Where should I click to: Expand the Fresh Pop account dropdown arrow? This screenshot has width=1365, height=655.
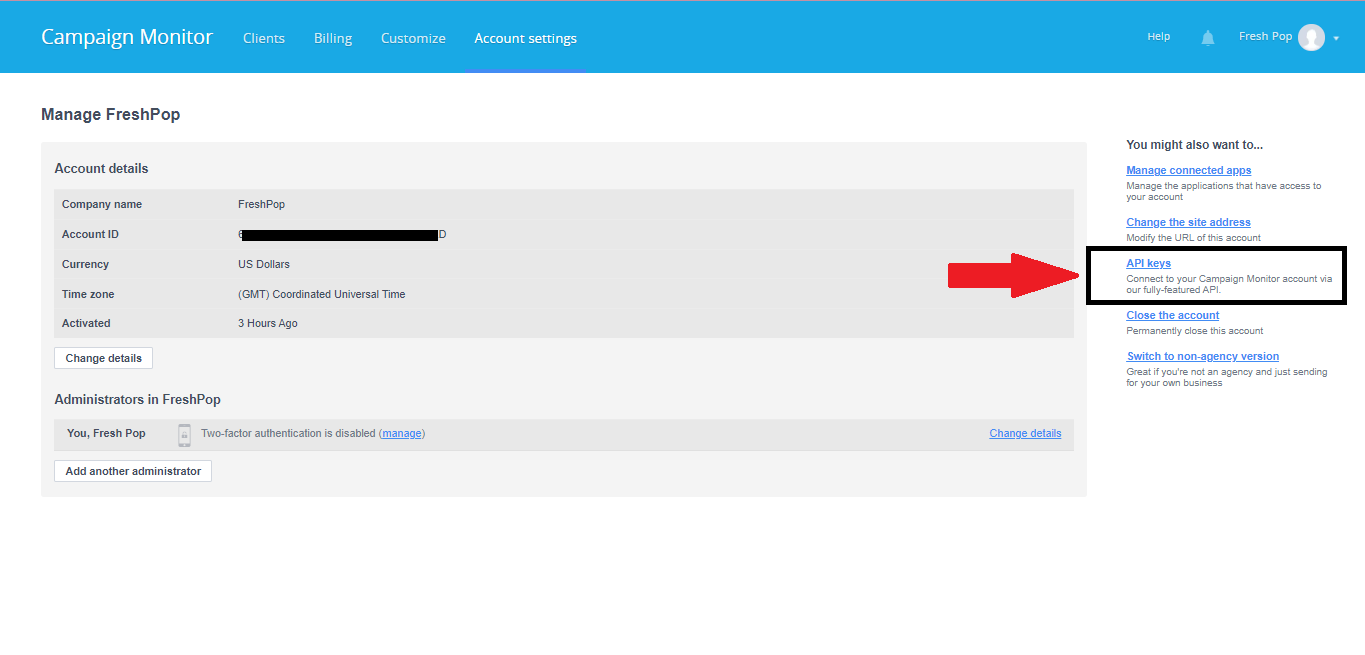[x=1336, y=38]
